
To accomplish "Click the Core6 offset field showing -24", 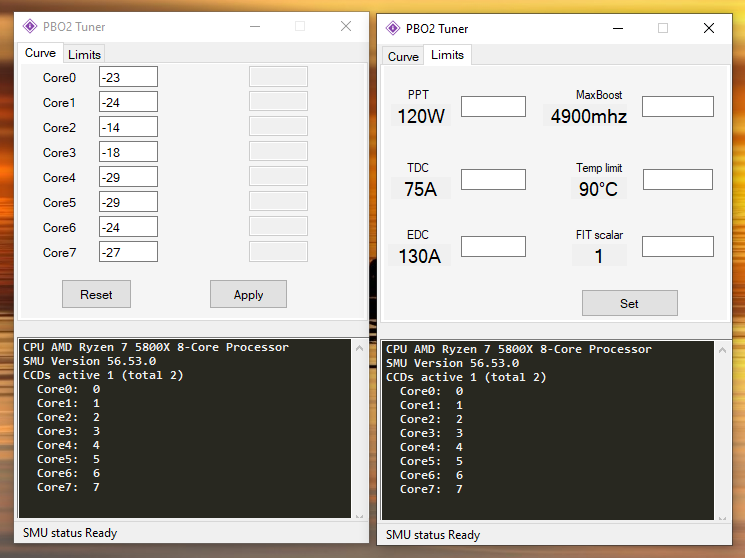I will click(128, 227).
